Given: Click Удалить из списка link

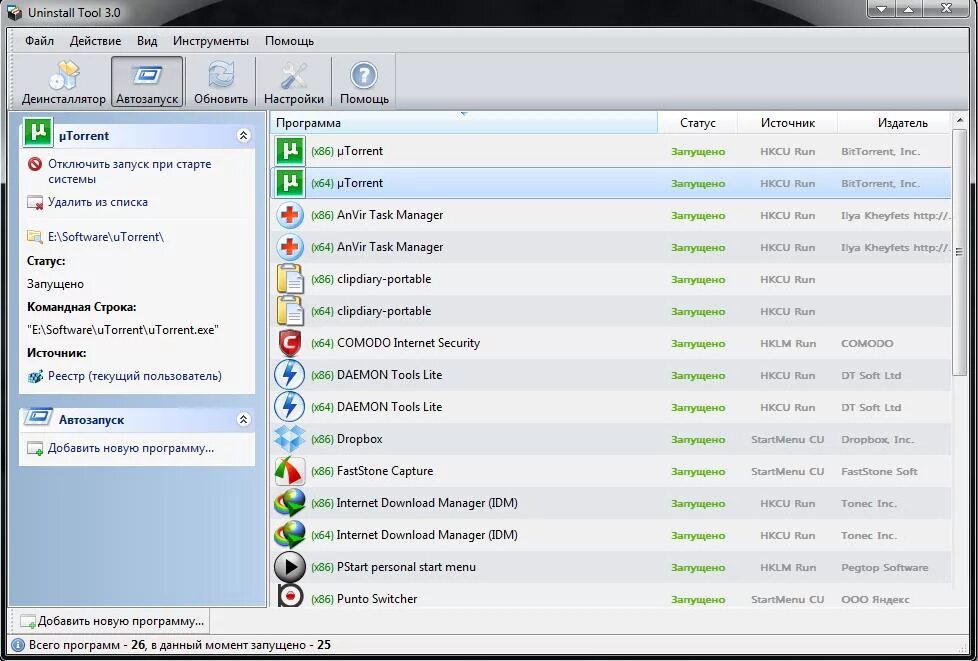Looking at the screenshot, I should 98,202.
